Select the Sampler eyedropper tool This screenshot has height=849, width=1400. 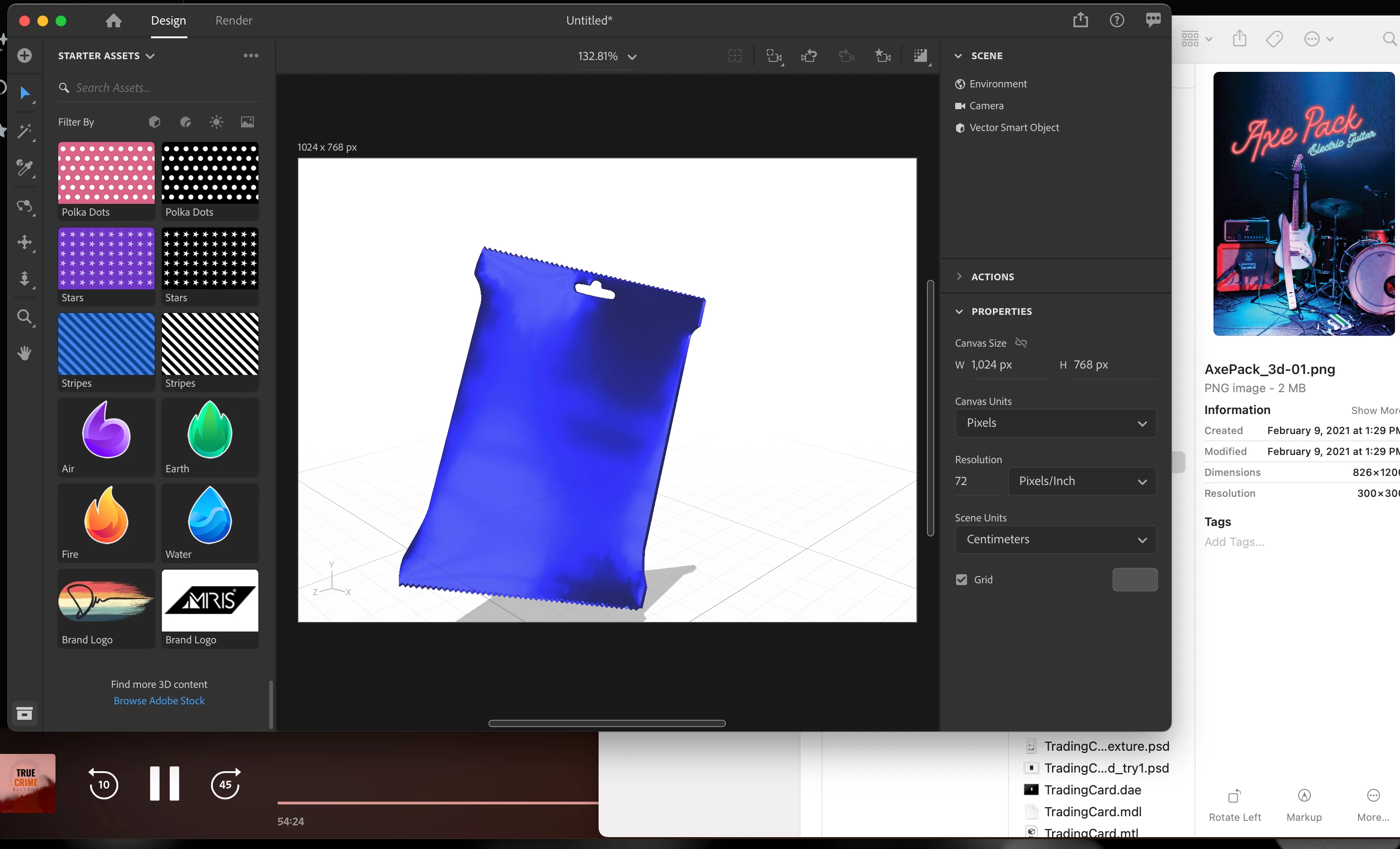[25, 167]
